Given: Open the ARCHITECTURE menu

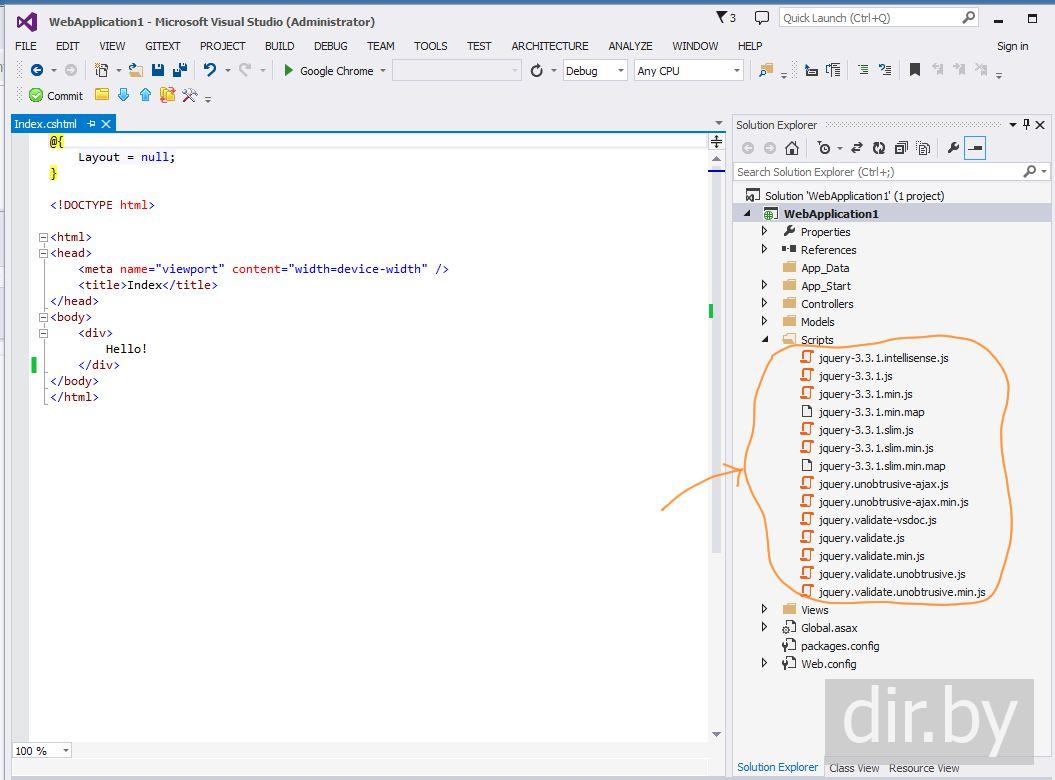Looking at the screenshot, I should point(549,46).
